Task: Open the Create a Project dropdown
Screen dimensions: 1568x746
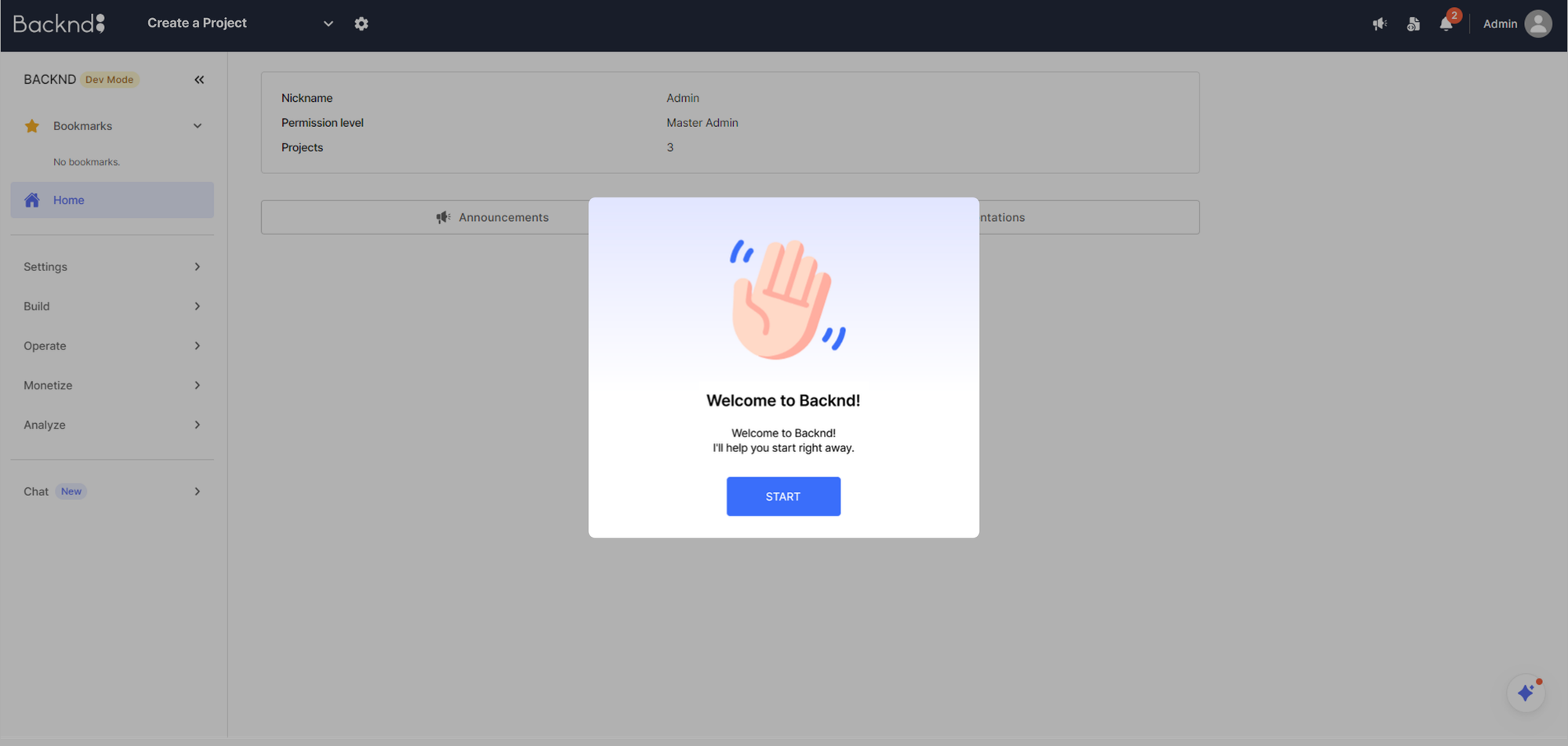Action: [239, 24]
